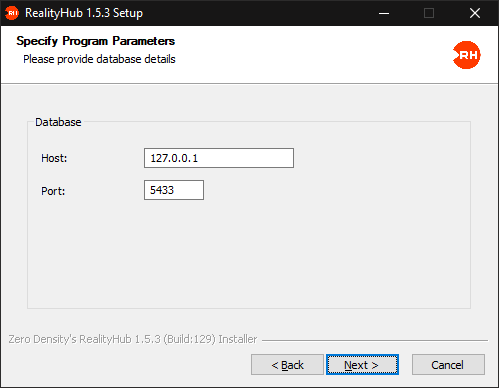Click the Host: label
This screenshot has width=499, height=388.
click(x=54, y=158)
